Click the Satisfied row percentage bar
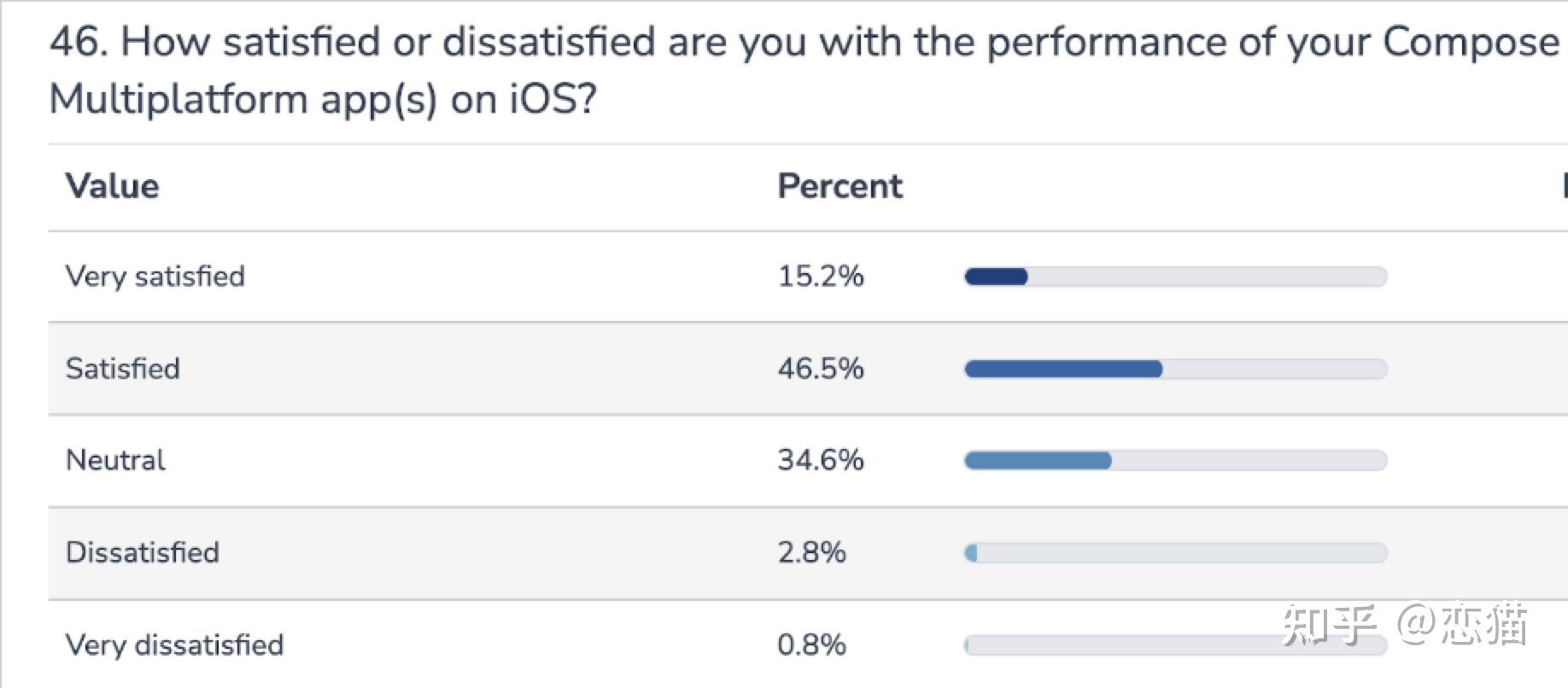Viewport: 1568px width, 688px height. [1175, 369]
